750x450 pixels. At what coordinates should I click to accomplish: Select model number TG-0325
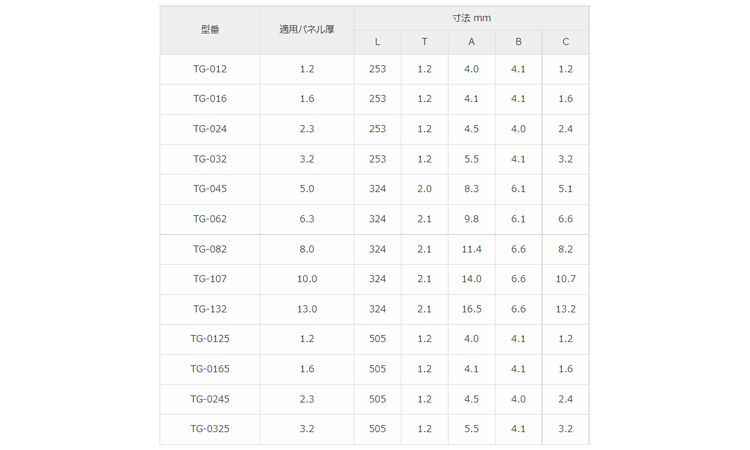pos(210,428)
